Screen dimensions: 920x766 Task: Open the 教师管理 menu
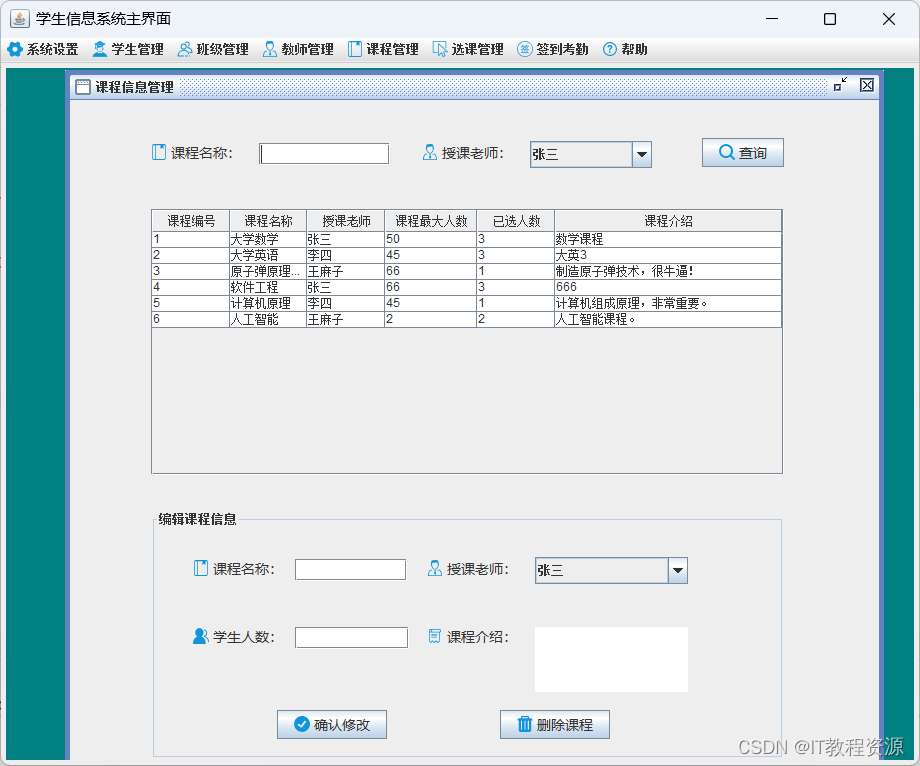[x=299, y=49]
